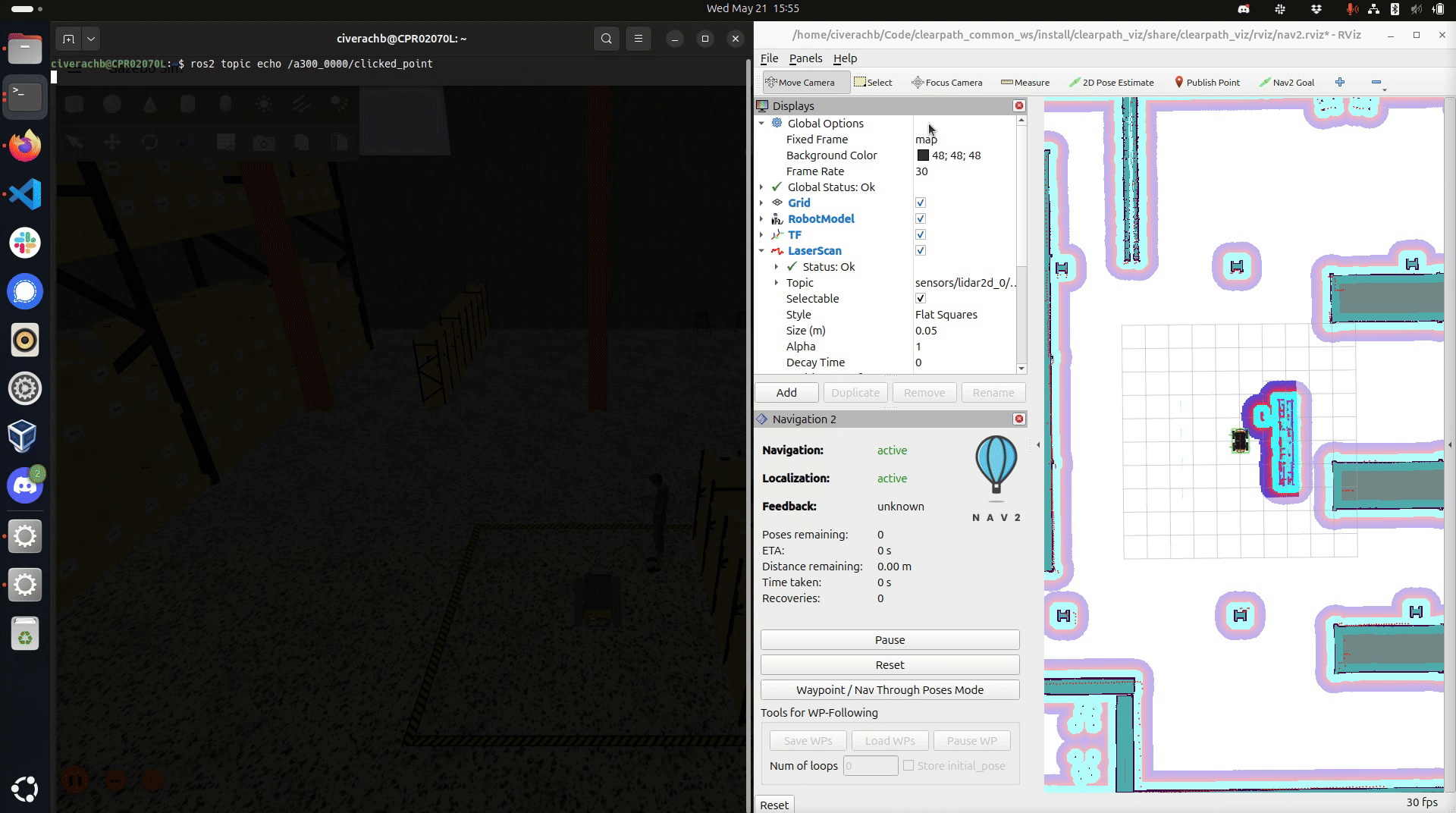This screenshot has width=1456, height=813.
Task: Open Firefox from the dock
Action: tap(25, 146)
